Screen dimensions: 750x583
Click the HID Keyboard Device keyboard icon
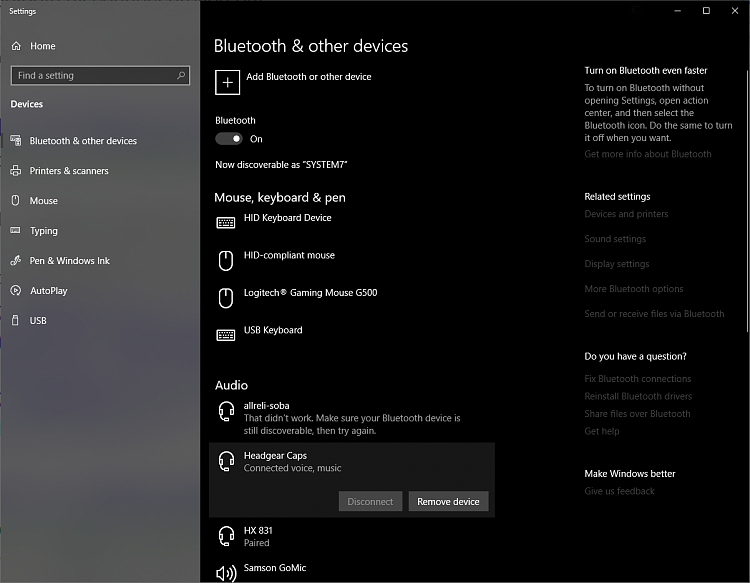click(226, 222)
